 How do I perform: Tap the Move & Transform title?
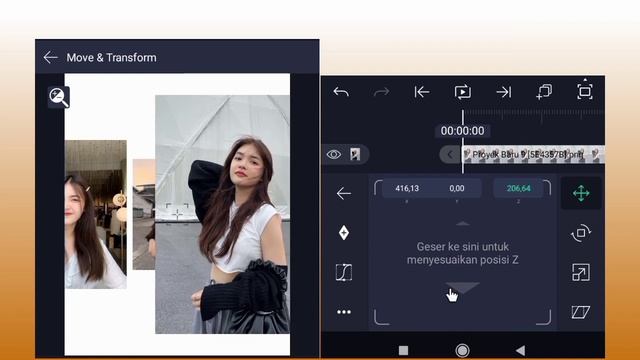[x=111, y=58]
